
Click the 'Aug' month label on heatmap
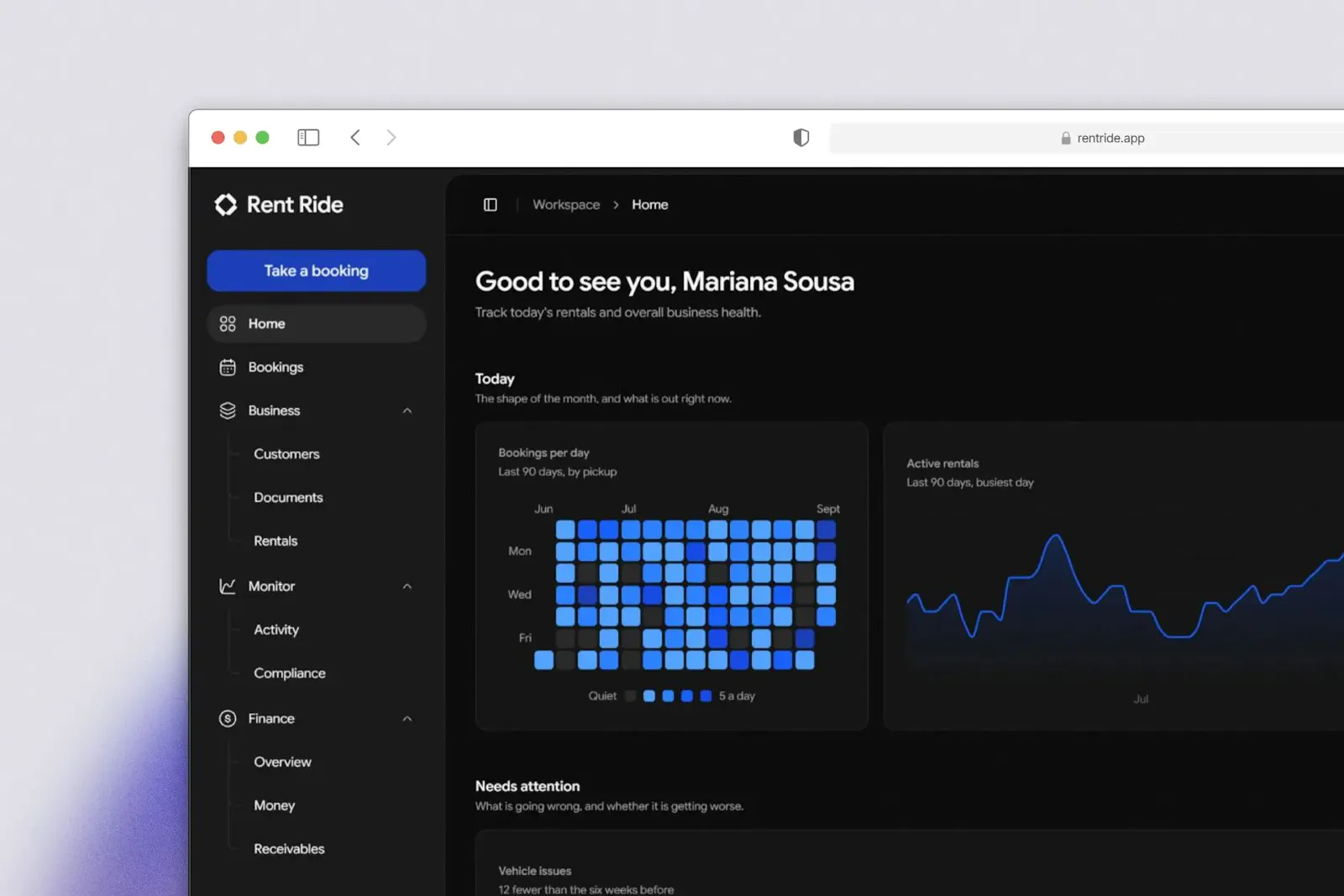click(x=718, y=509)
